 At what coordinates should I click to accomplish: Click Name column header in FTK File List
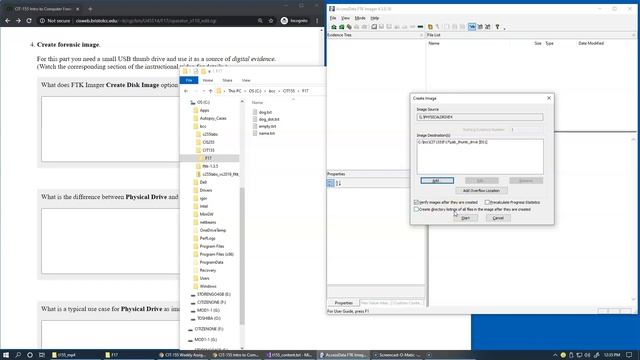point(434,43)
